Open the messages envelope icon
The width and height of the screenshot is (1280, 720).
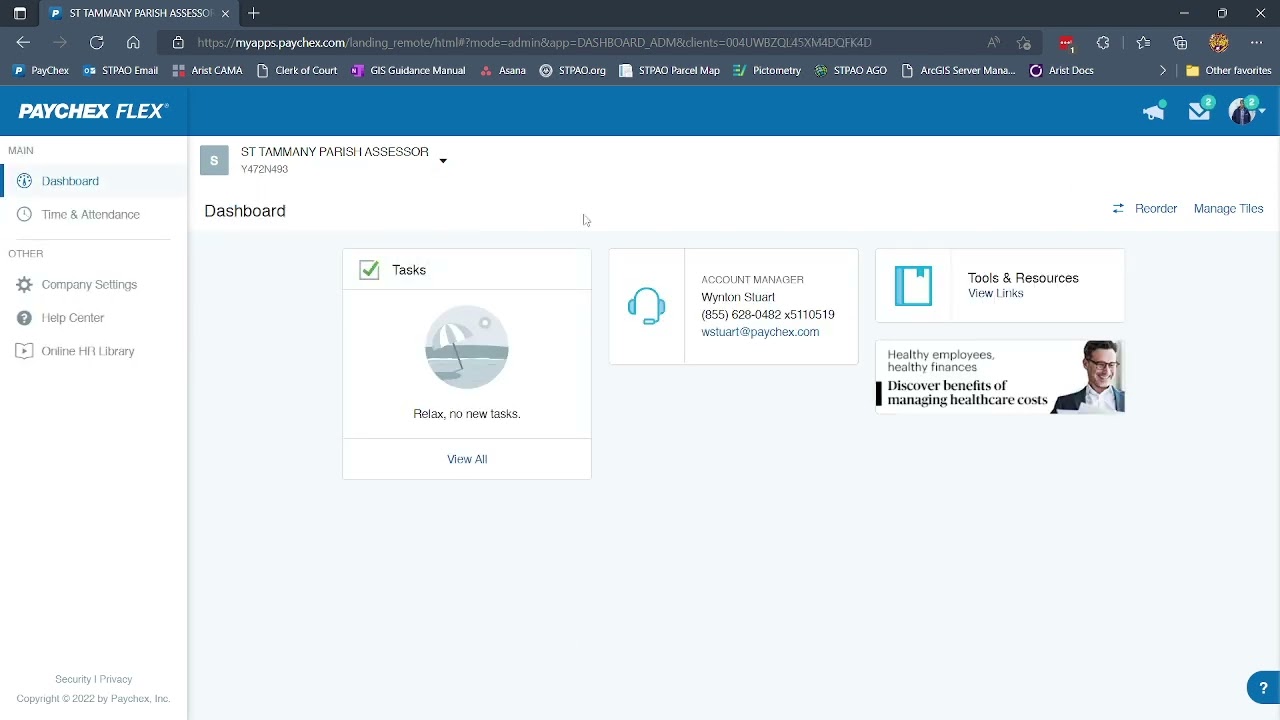(x=1200, y=110)
